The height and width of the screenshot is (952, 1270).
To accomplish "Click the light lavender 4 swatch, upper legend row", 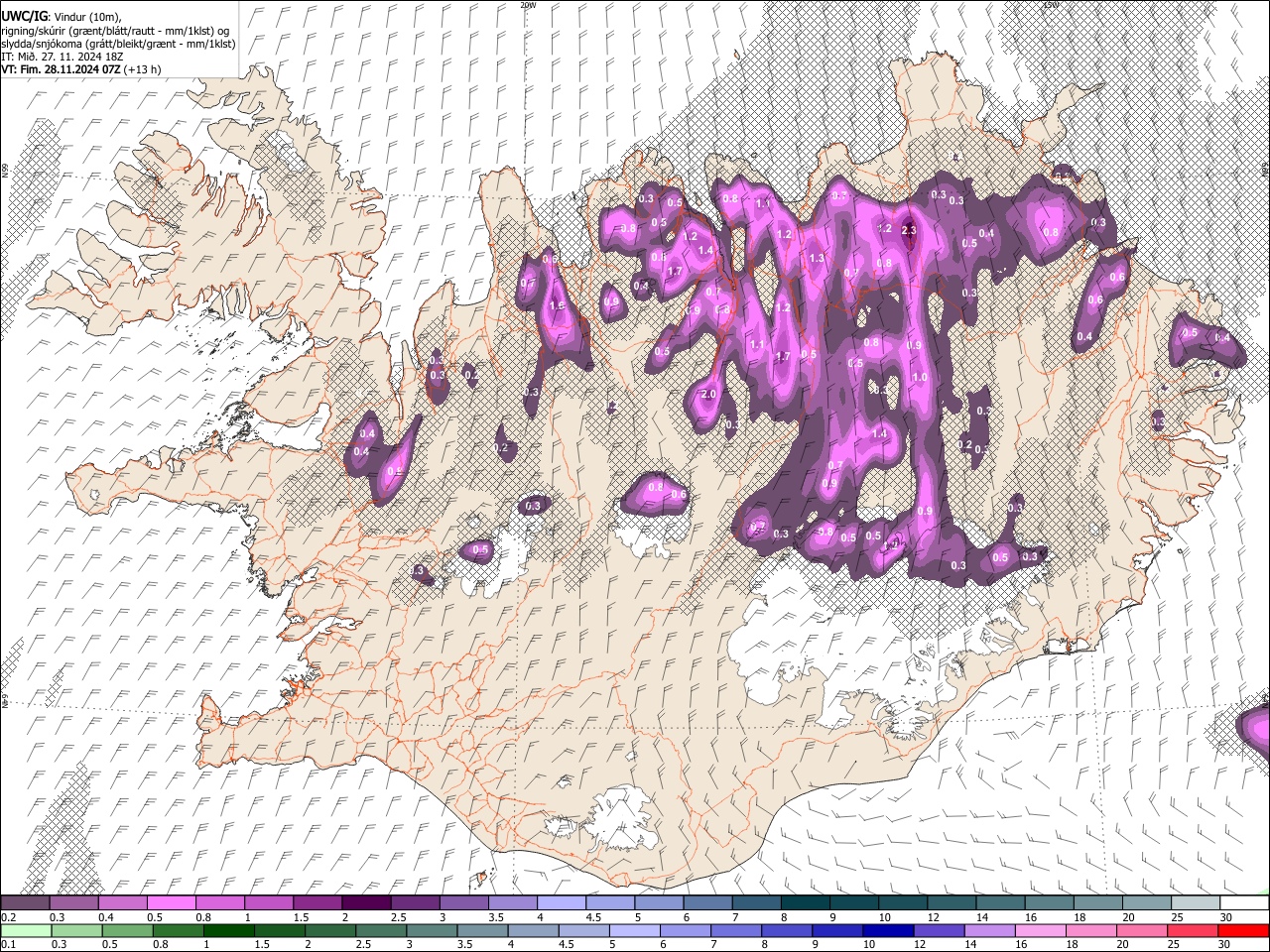I will coord(562,903).
